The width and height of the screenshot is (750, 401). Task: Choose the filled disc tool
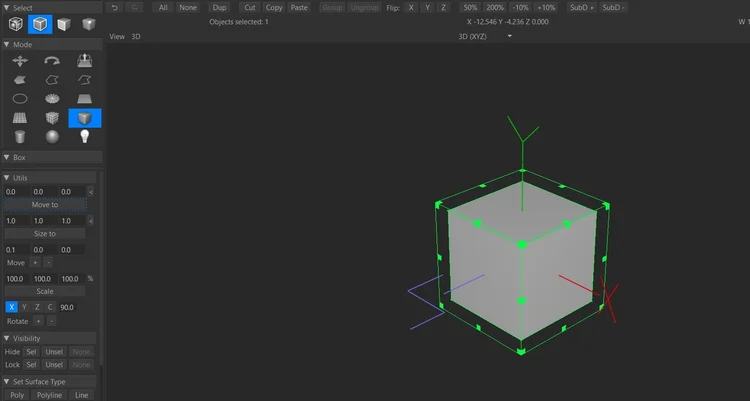52,99
